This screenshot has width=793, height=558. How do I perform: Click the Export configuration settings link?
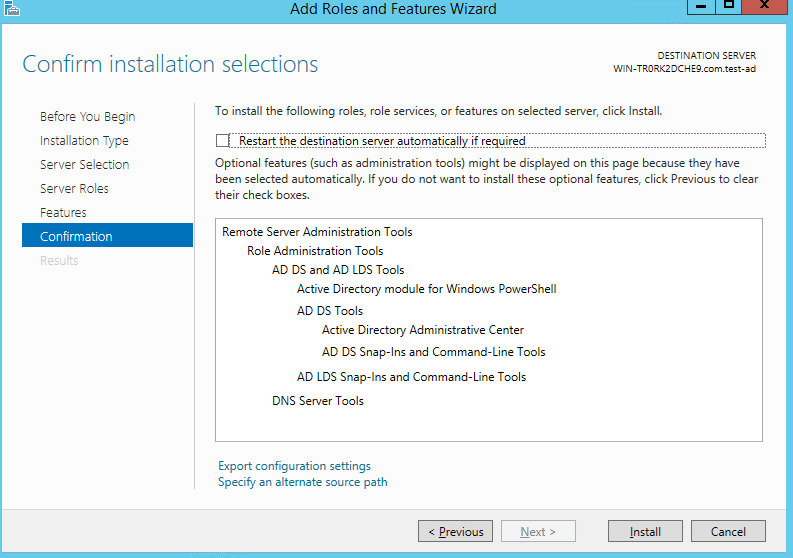click(294, 466)
